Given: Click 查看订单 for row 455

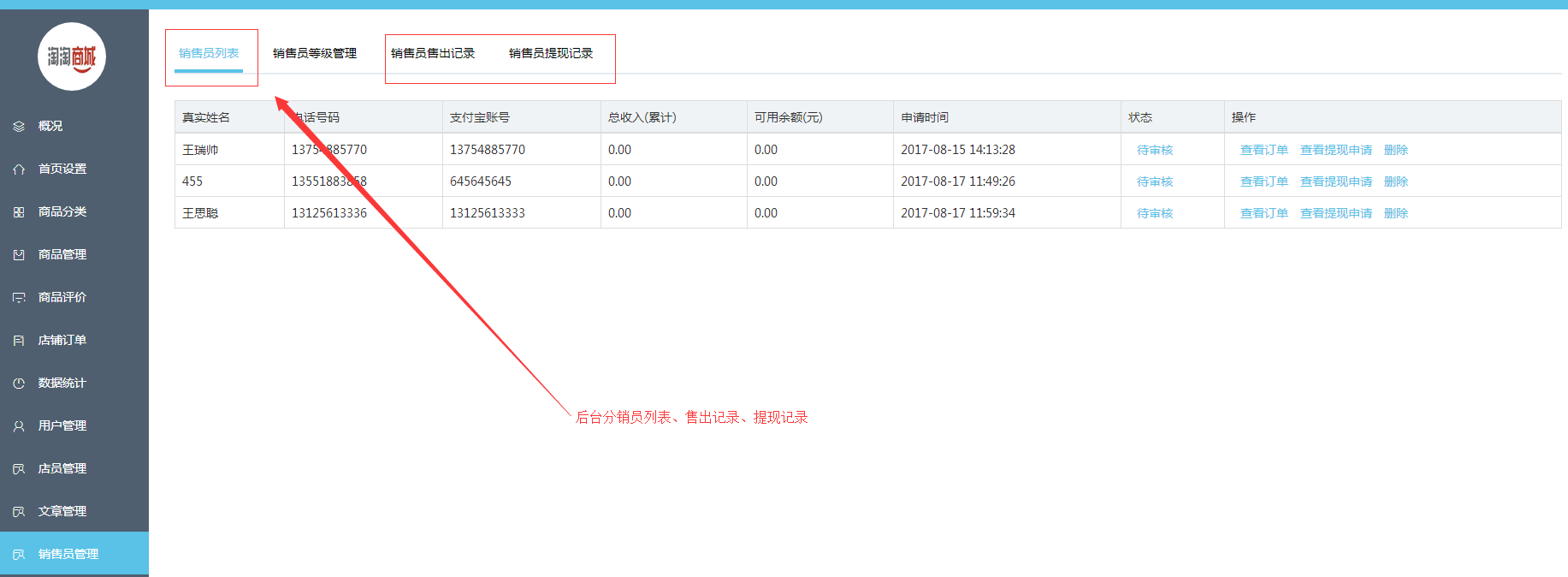Looking at the screenshot, I should point(1264,181).
